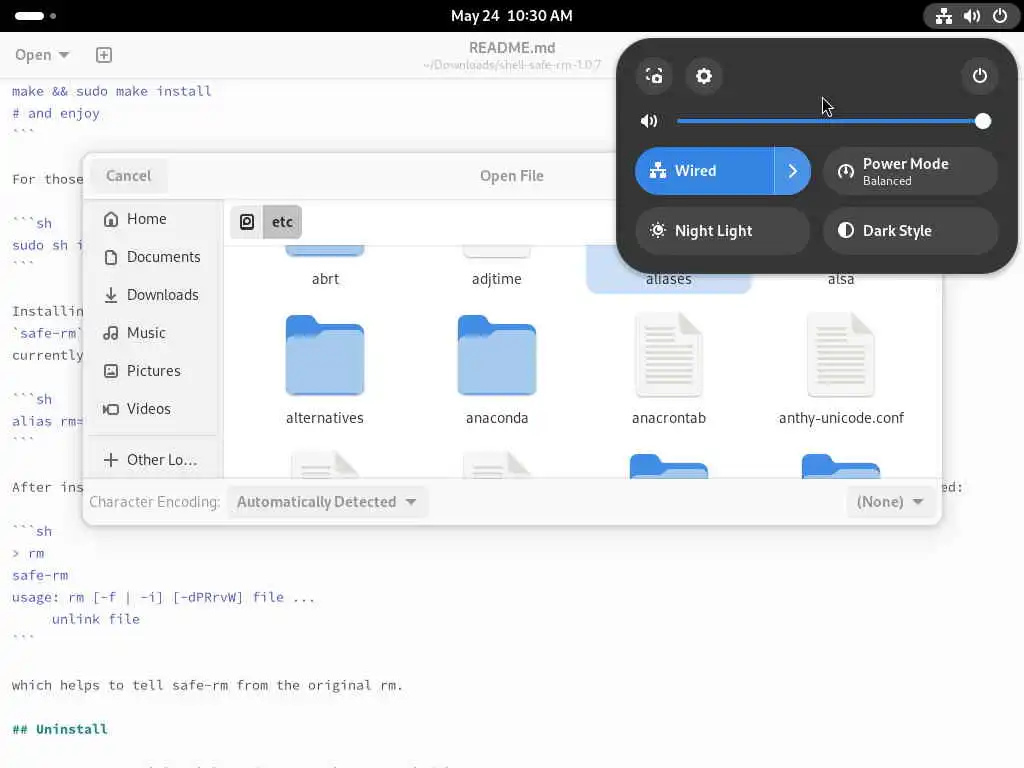
Task: Select the anacrontab file
Action: 669,370
